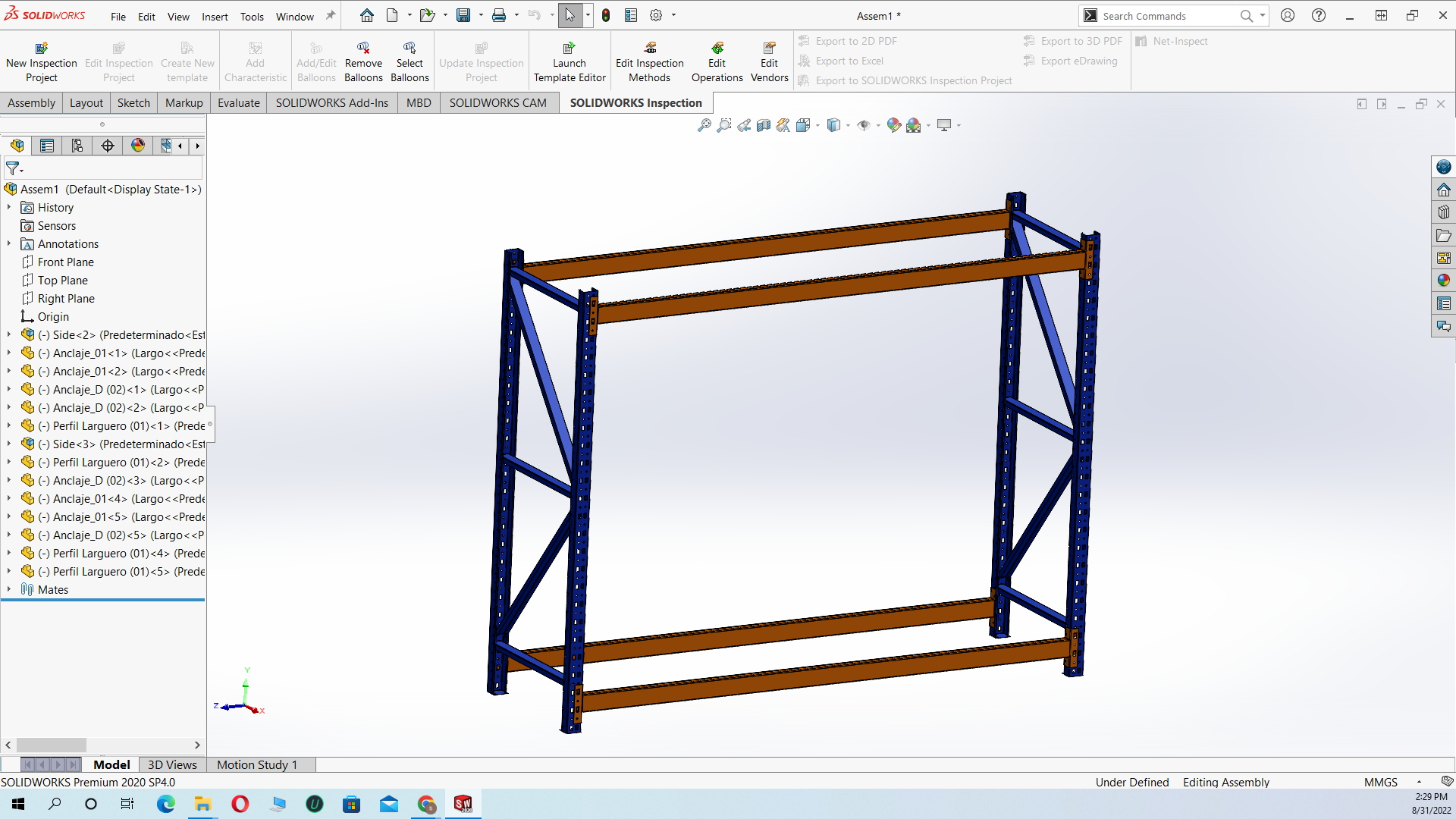
Task: Select the Zoom to Fit tool
Action: click(704, 125)
